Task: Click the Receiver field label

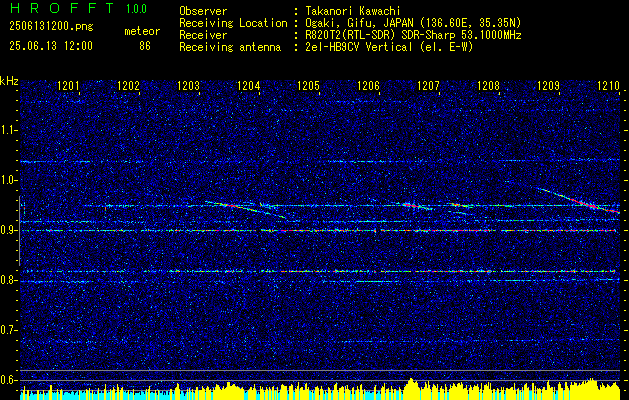Action: point(203,35)
